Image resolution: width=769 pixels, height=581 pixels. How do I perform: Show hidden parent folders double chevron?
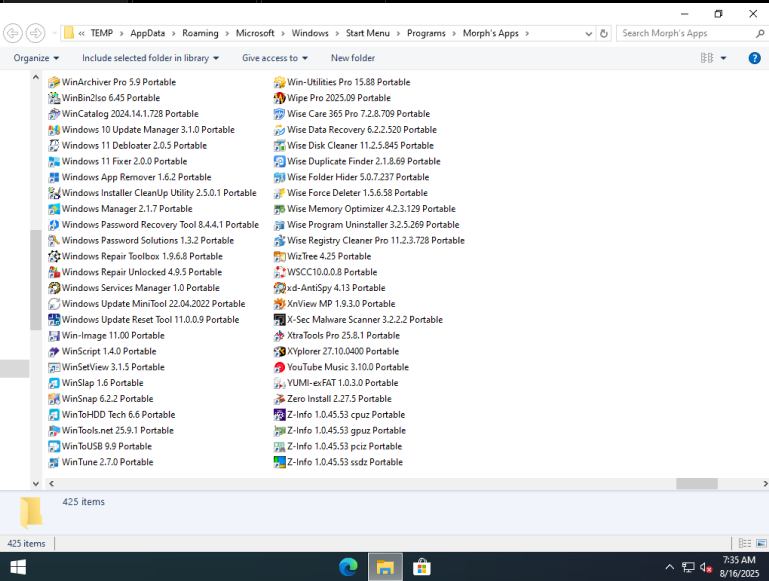(x=81, y=33)
